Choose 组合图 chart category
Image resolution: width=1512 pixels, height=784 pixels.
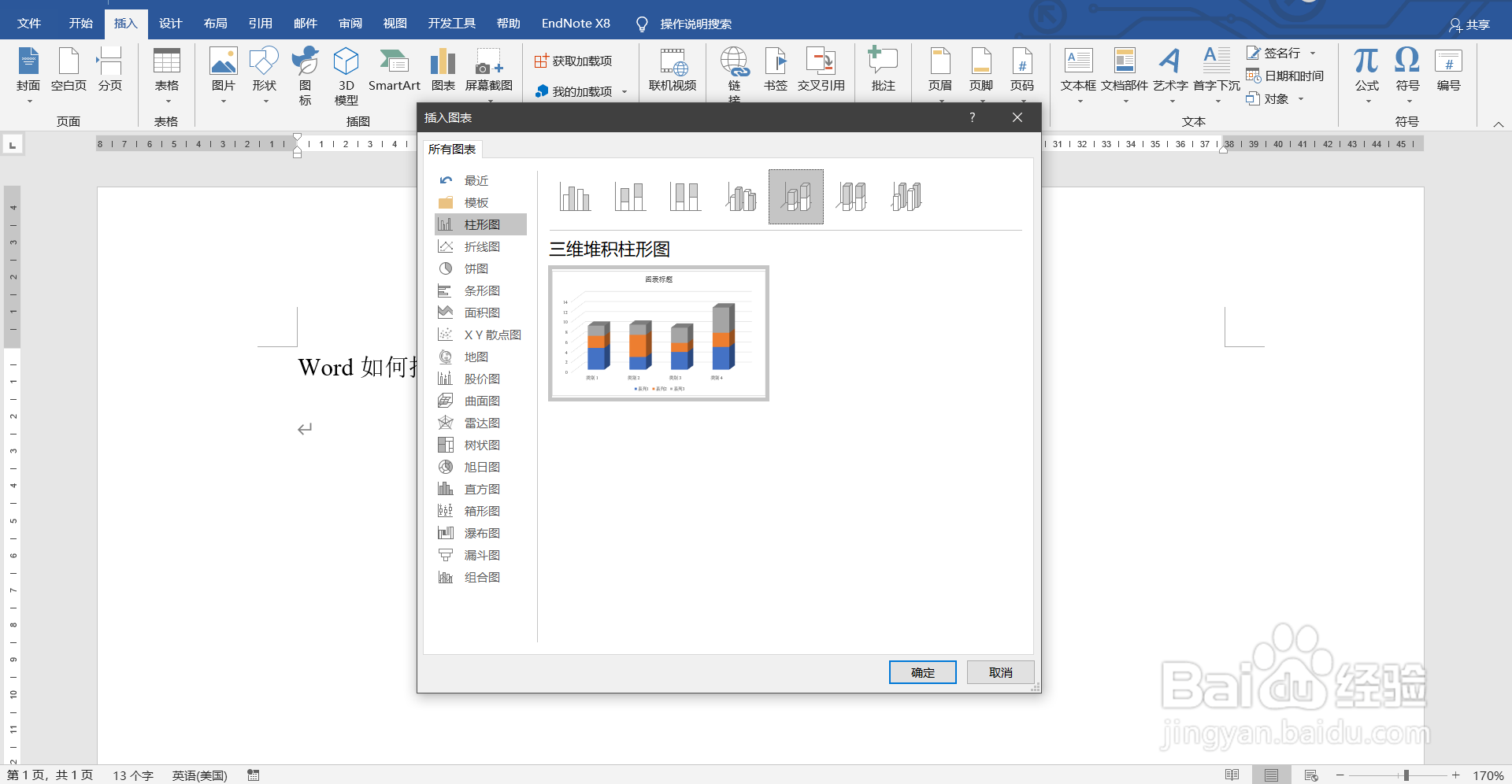pos(480,577)
